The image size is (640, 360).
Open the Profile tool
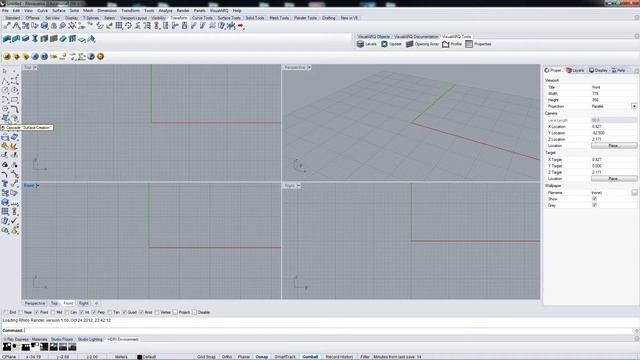452,44
